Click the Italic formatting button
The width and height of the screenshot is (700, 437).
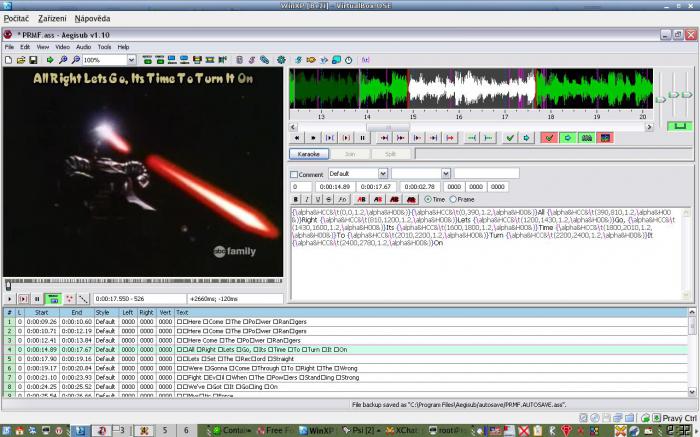pos(307,200)
